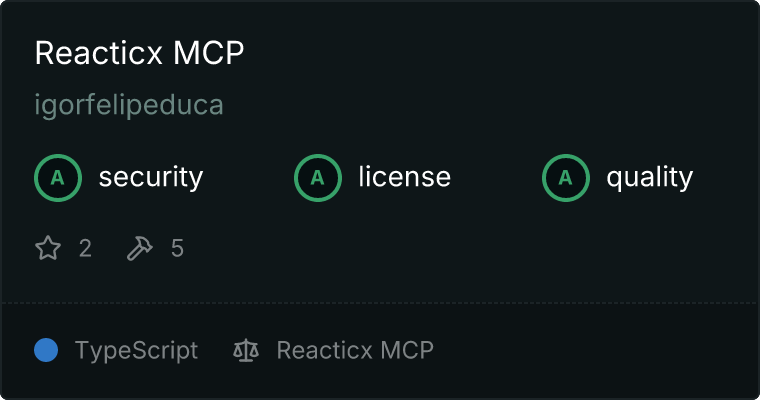This screenshot has width=760, height=400.
Task: Click the star count number 2
Action: coord(85,248)
